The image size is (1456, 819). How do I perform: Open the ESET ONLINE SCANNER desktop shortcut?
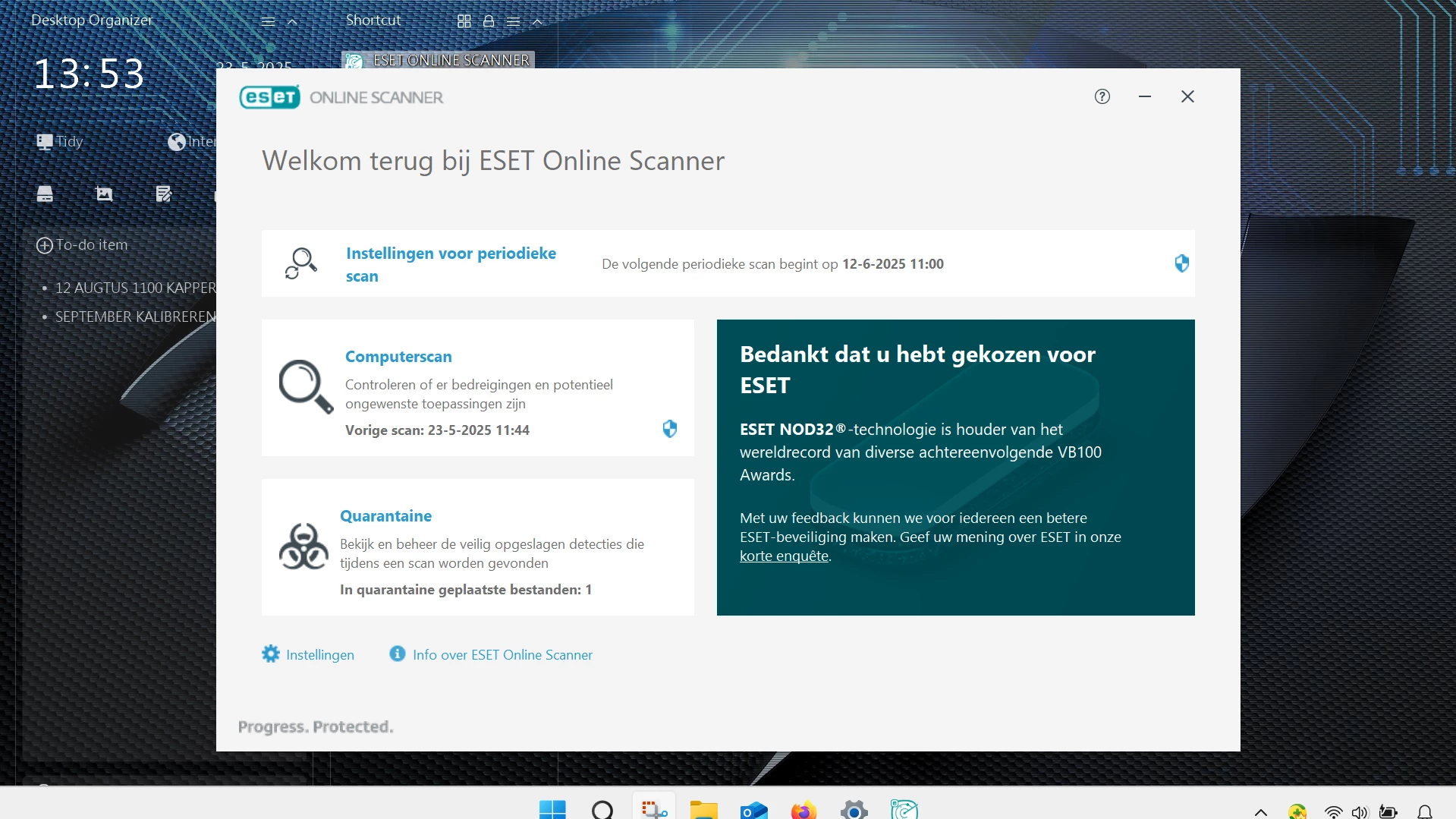[x=439, y=60]
